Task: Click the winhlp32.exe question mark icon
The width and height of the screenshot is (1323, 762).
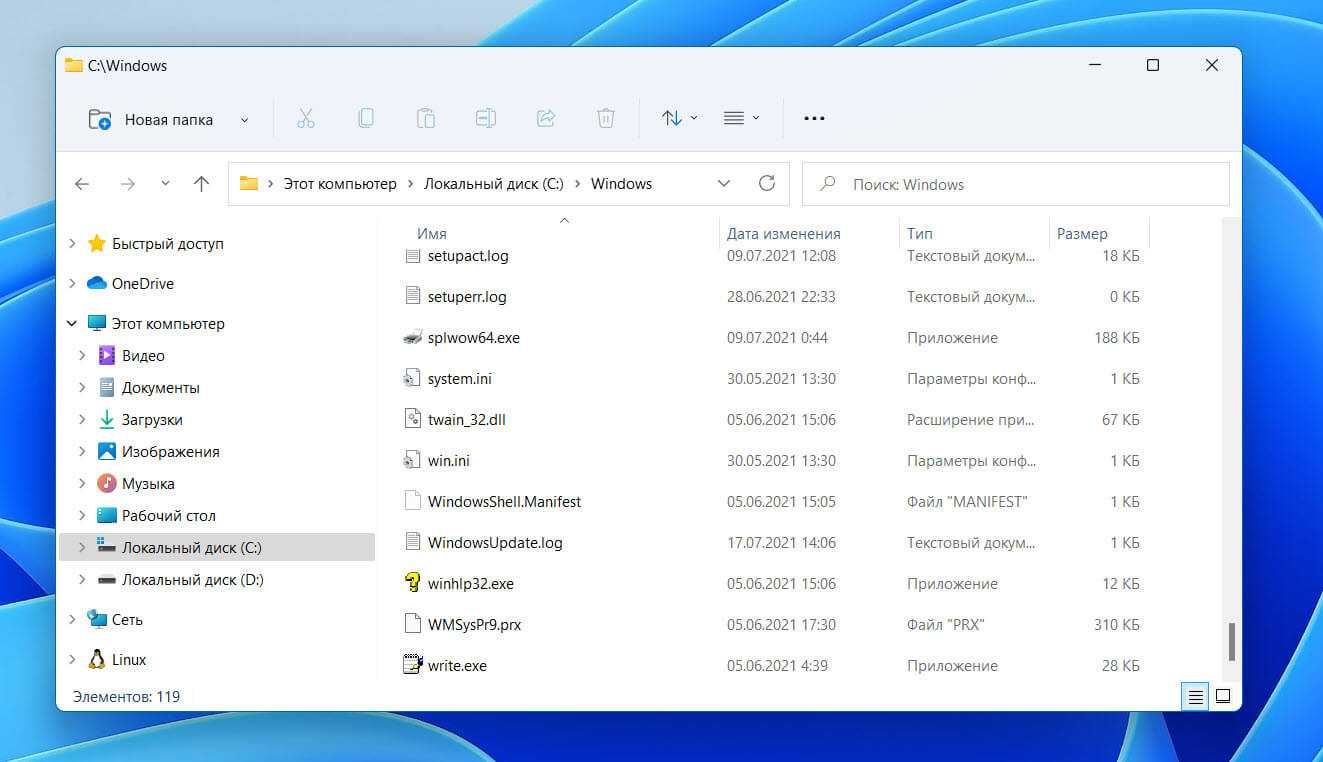Action: coord(413,583)
